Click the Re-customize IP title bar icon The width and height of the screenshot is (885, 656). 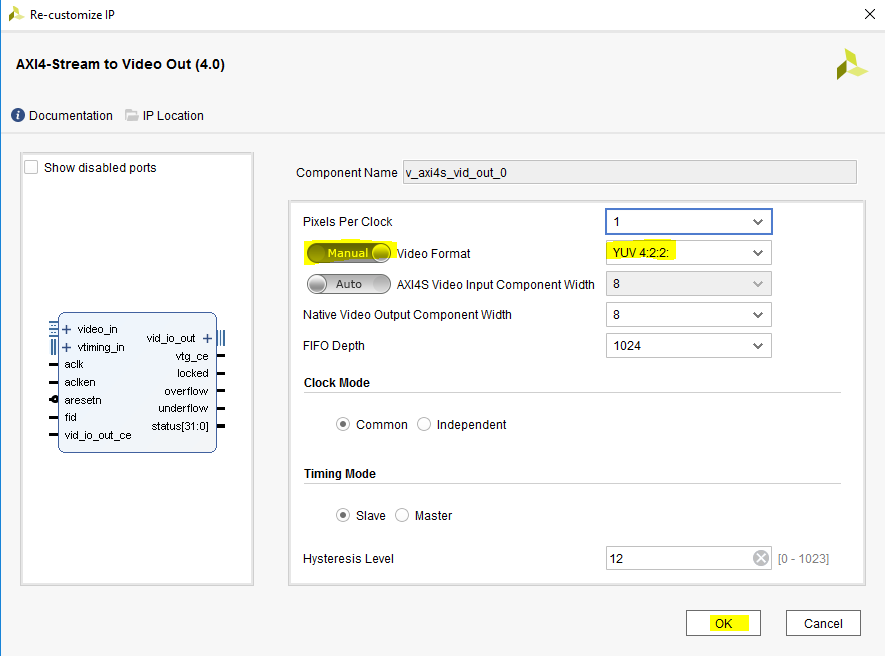14,14
